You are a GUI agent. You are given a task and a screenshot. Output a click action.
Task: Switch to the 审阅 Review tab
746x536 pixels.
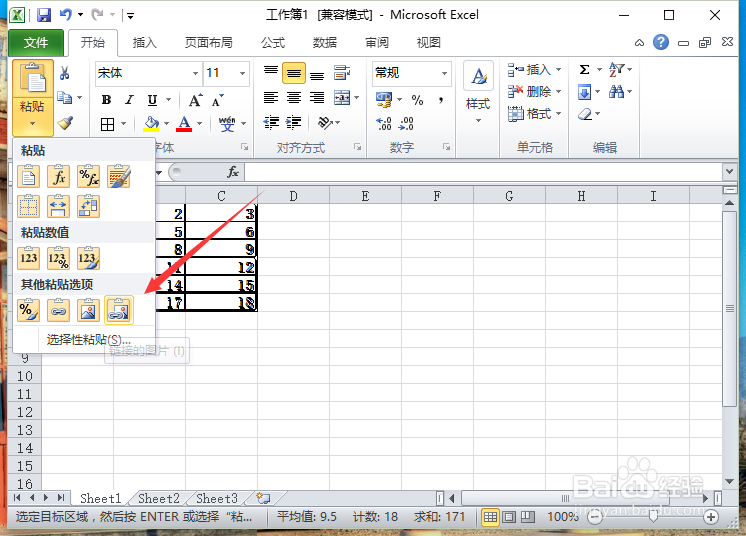click(x=377, y=43)
